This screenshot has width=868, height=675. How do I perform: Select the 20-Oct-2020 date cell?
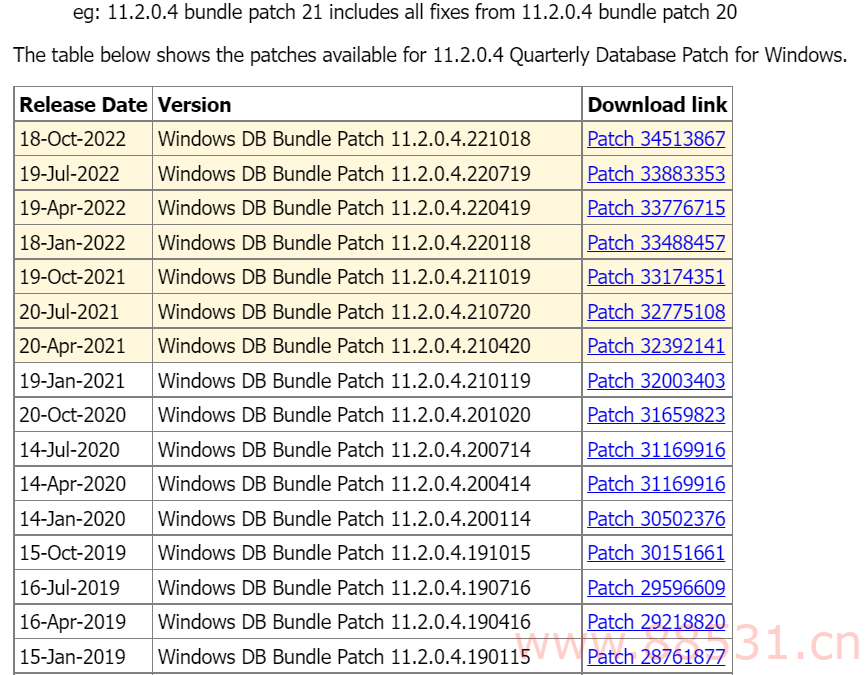[x=84, y=415]
